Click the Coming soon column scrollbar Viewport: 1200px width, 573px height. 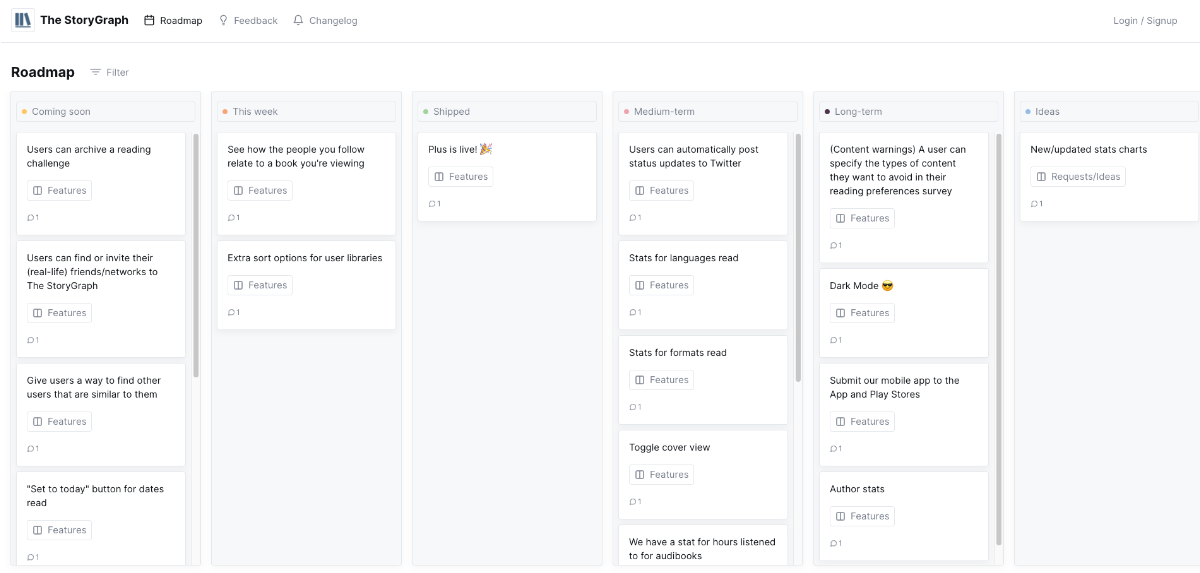point(196,255)
